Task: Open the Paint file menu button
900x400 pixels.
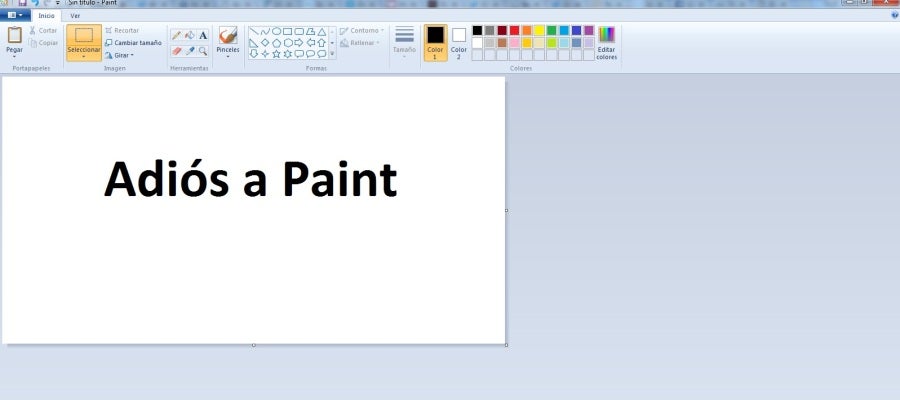Action: (15, 15)
